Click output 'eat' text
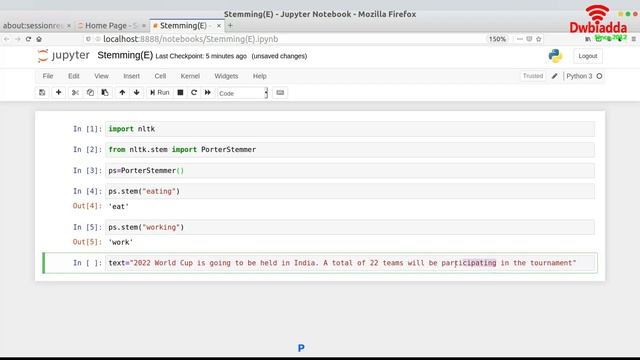 point(118,207)
